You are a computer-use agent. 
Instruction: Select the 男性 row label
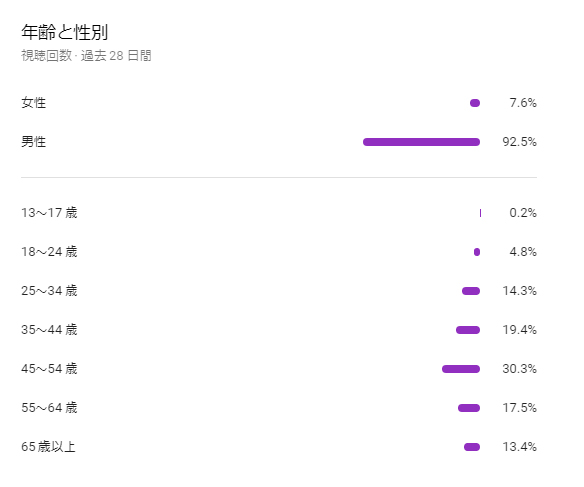pyautogui.click(x=34, y=142)
